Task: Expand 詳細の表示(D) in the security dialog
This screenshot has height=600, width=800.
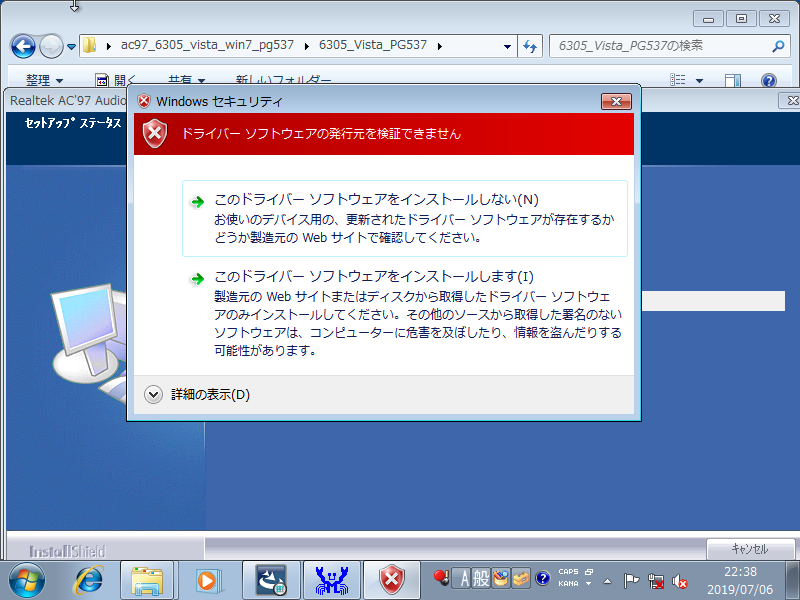Action: pos(197,394)
